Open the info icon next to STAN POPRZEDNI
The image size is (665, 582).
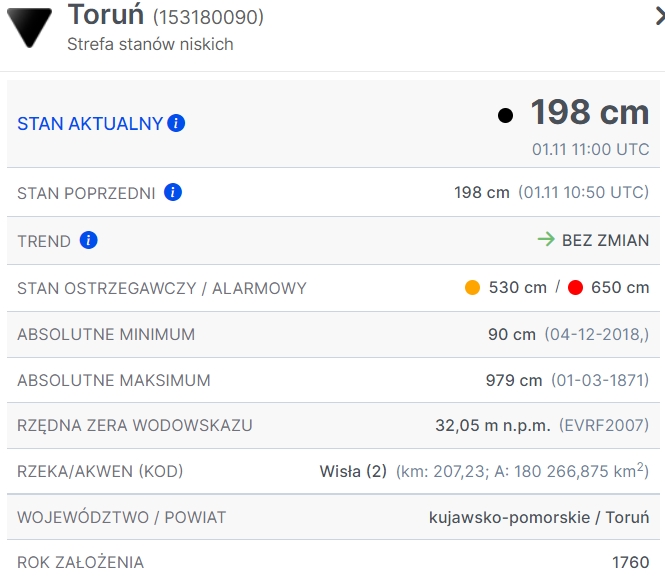tap(172, 192)
